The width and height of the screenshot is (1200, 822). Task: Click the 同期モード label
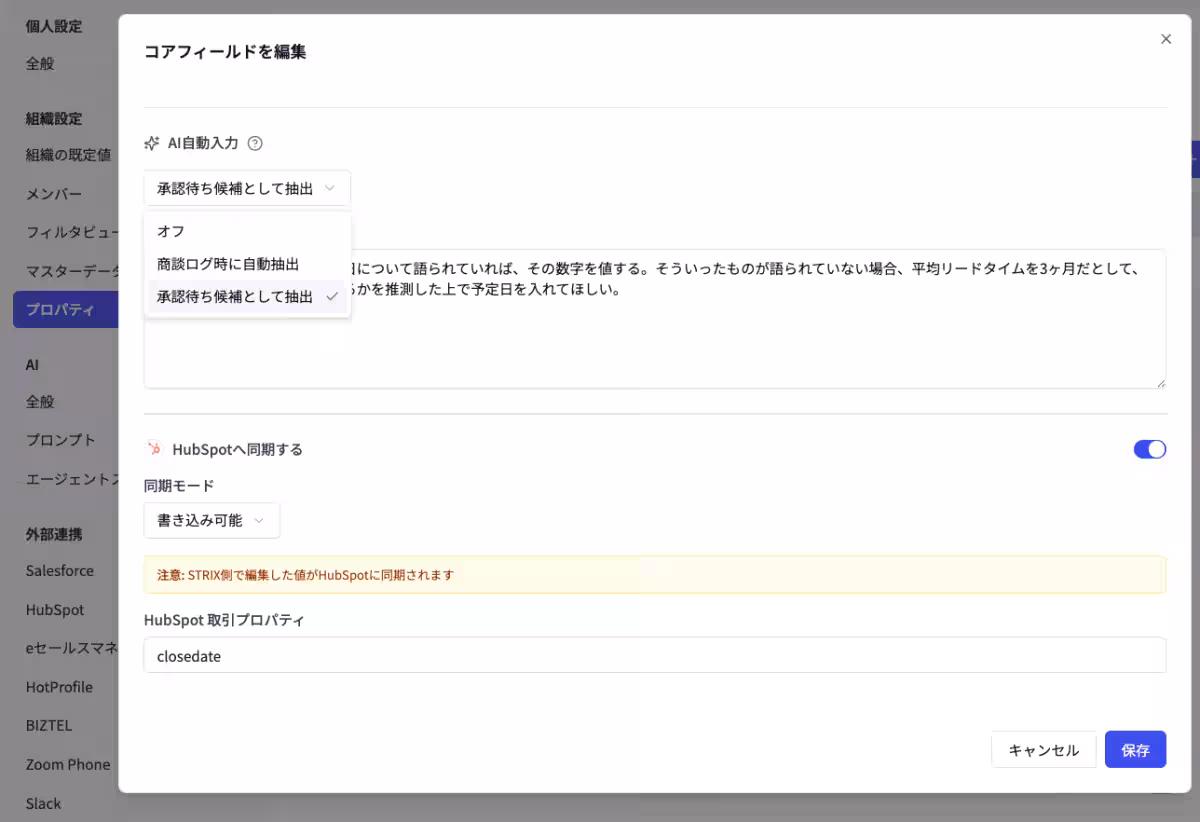(179, 486)
